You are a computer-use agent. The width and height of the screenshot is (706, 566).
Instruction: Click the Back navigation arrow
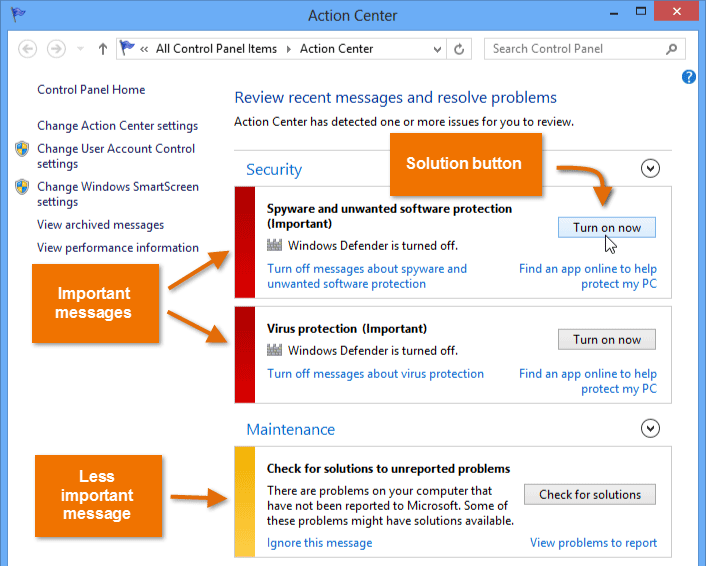coord(27,49)
